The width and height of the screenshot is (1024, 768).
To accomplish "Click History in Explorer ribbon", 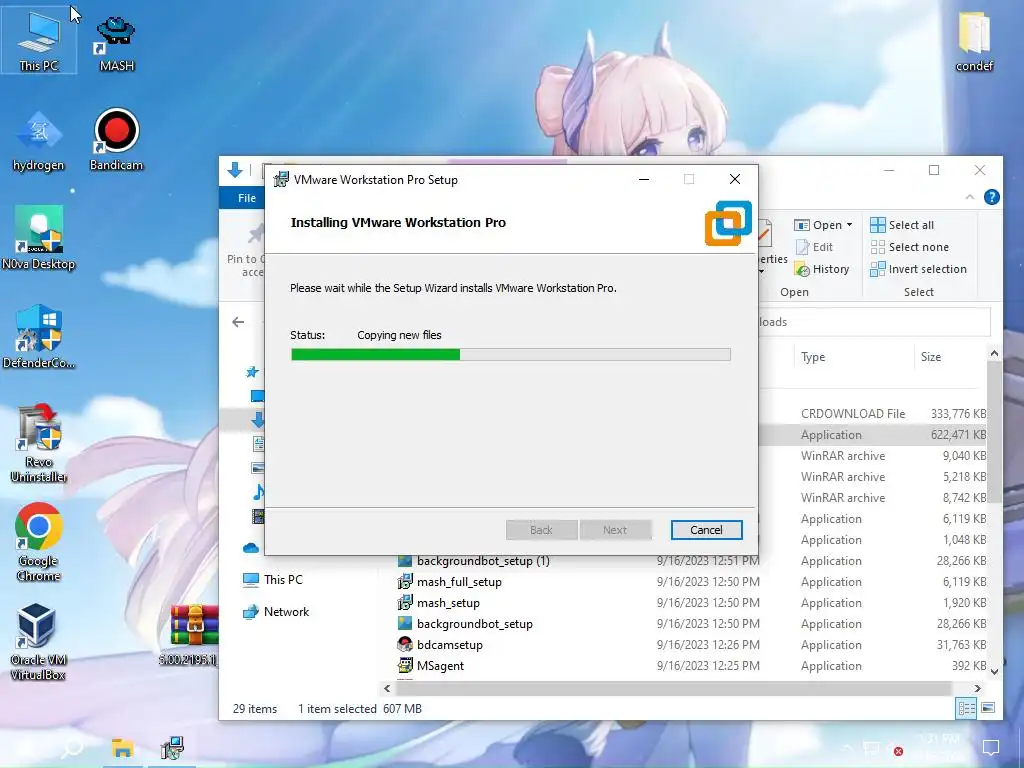I will click(822, 269).
